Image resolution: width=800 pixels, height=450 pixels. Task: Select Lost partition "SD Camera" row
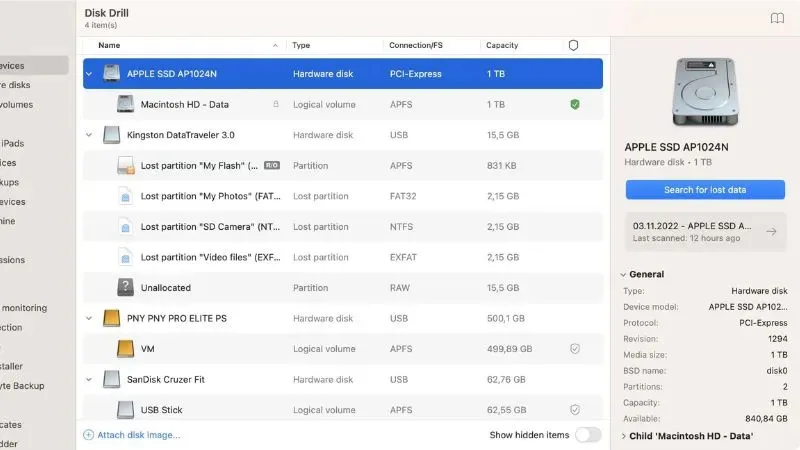pos(343,227)
